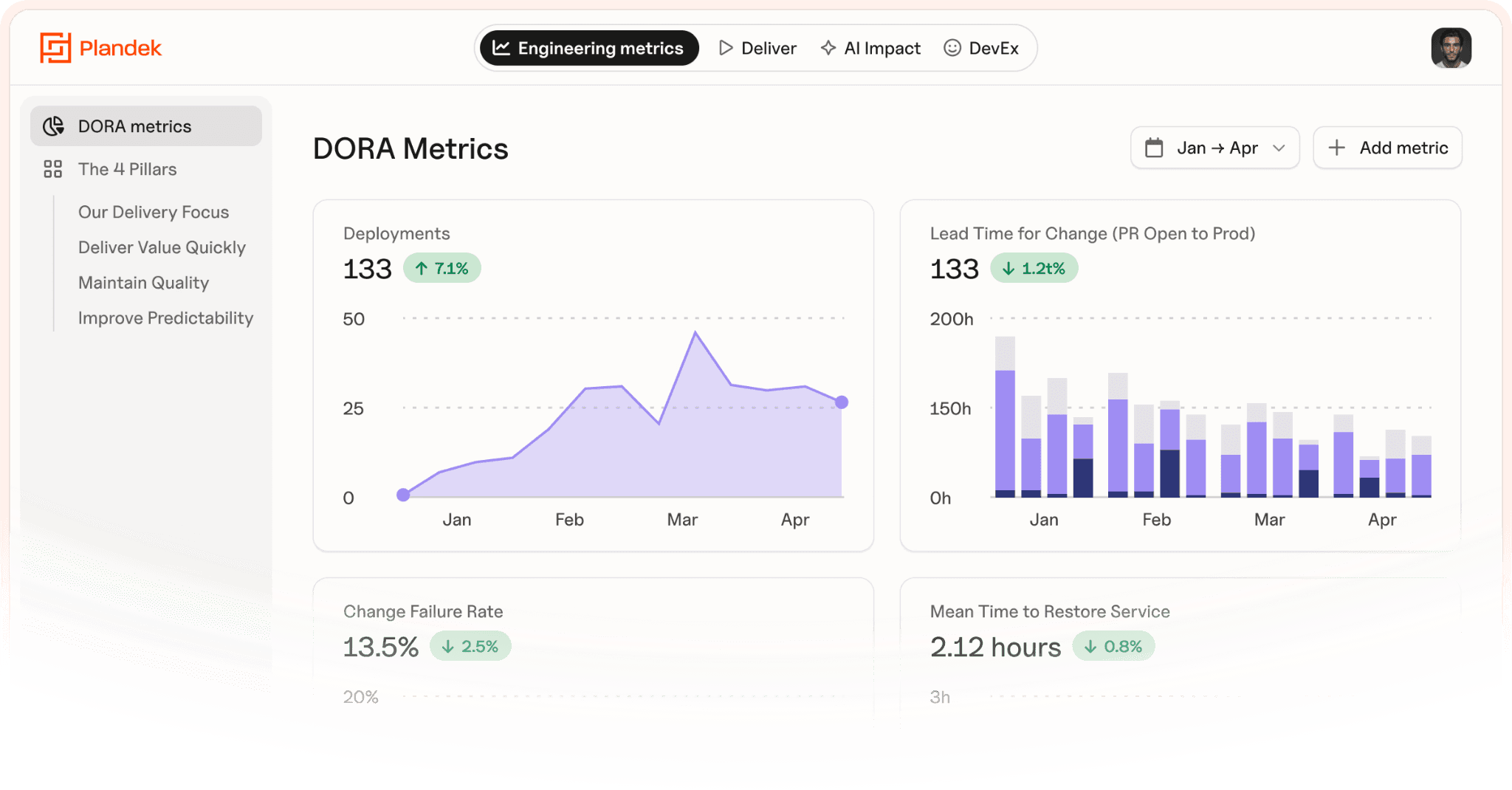The width and height of the screenshot is (1512, 790).
Task: Click the smiley icon beside DevEx
Action: (x=952, y=48)
